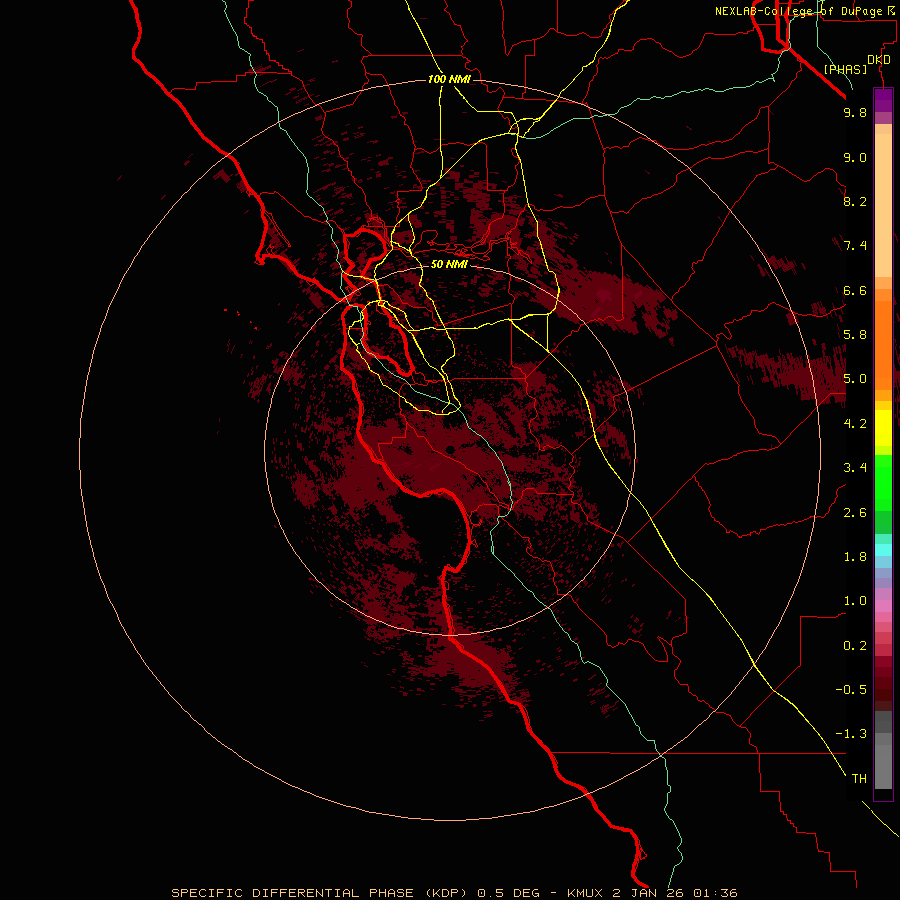Click the 8.2 legend value
Viewport: 900px width, 900px height.
pos(855,201)
